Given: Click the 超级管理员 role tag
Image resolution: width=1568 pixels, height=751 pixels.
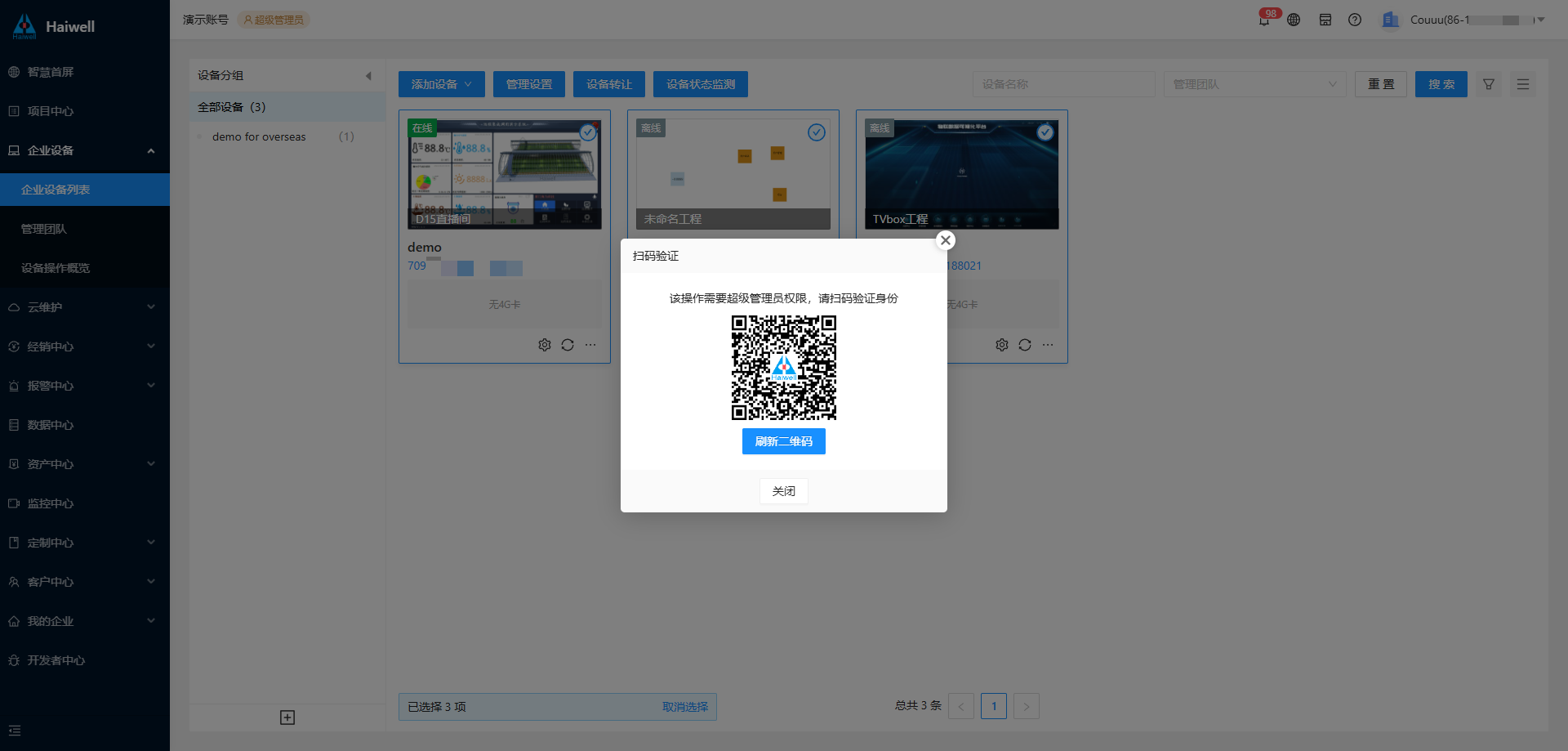Looking at the screenshot, I should pyautogui.click(x=274, y=20).
